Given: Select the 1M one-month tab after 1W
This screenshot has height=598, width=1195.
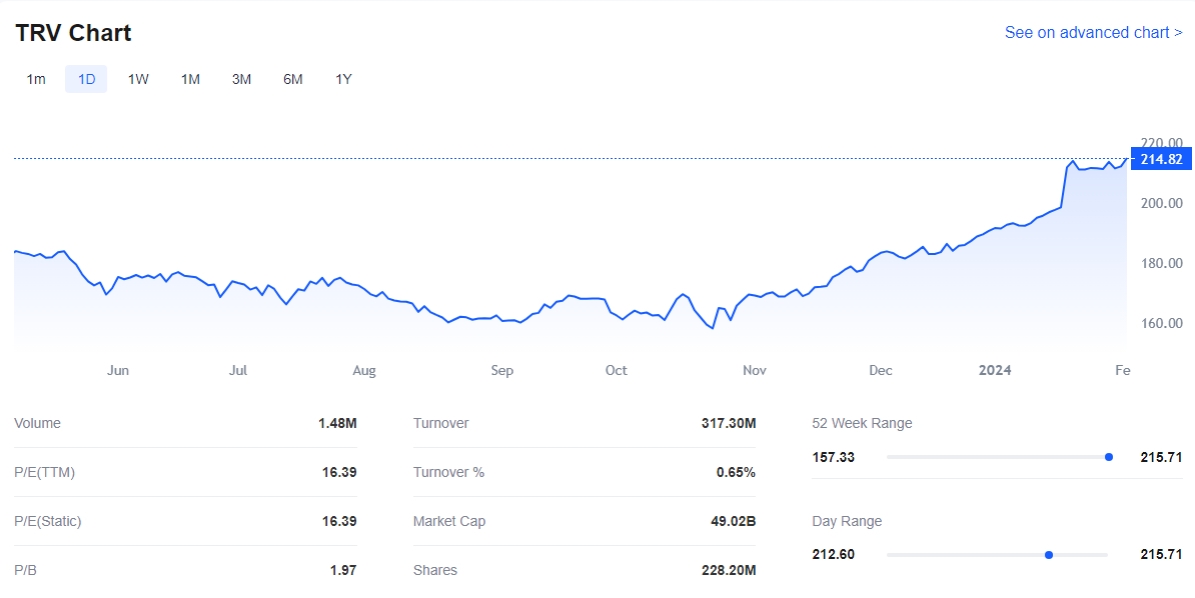Looking at the screenshot, I should click(190, 79).
